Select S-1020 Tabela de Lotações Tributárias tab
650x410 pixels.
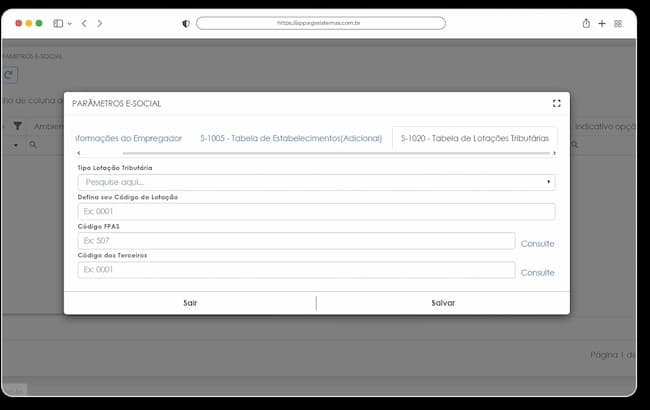475,138
